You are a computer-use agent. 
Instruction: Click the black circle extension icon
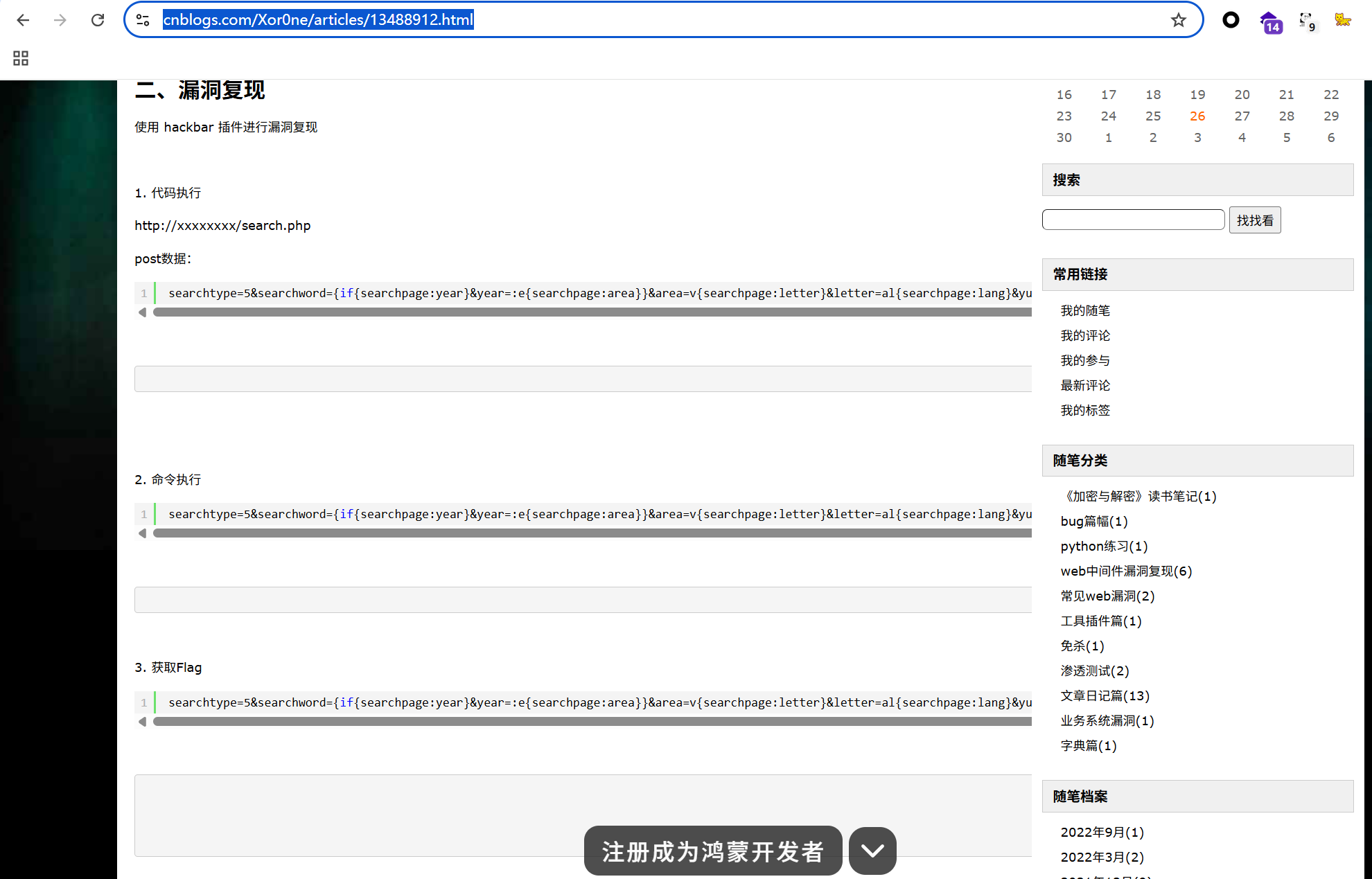pyautogui.click(x=1231, y=20)
